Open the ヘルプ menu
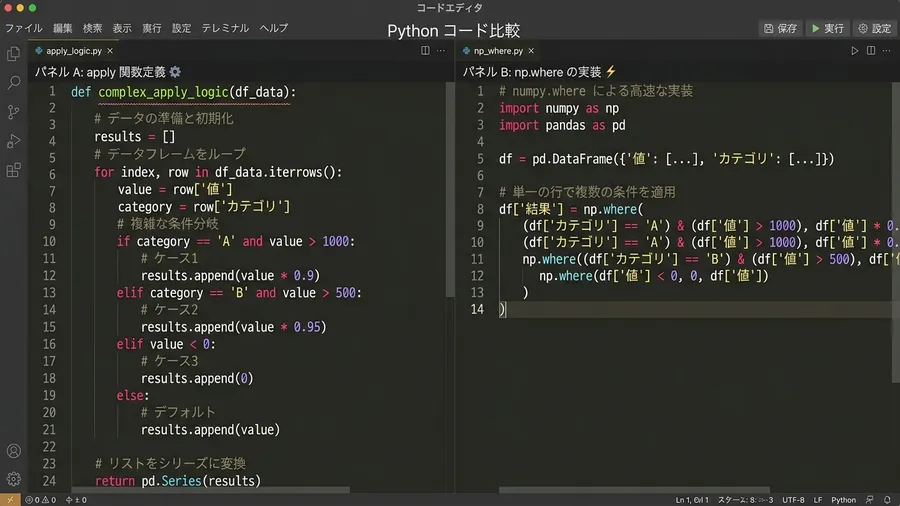The width and height of the screenshot is (900, 506). click(274, 28)
